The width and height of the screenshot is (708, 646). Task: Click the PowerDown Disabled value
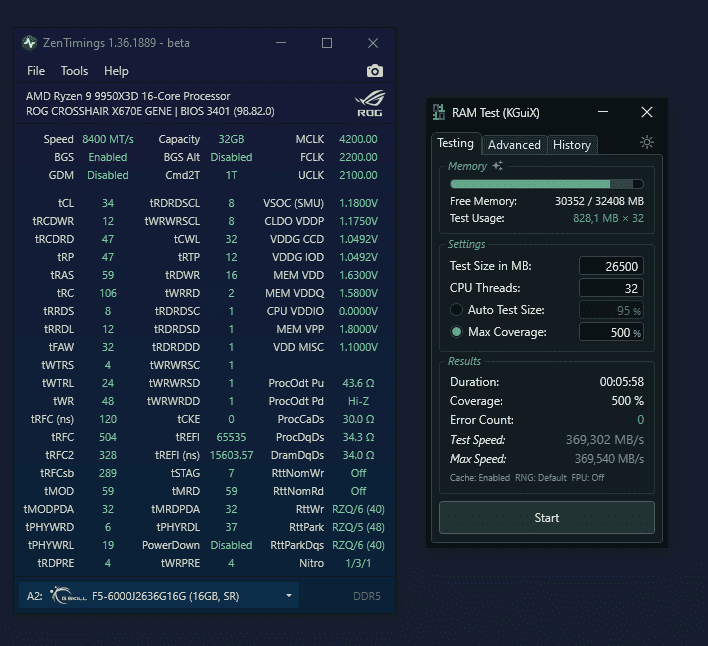point(231,545)
